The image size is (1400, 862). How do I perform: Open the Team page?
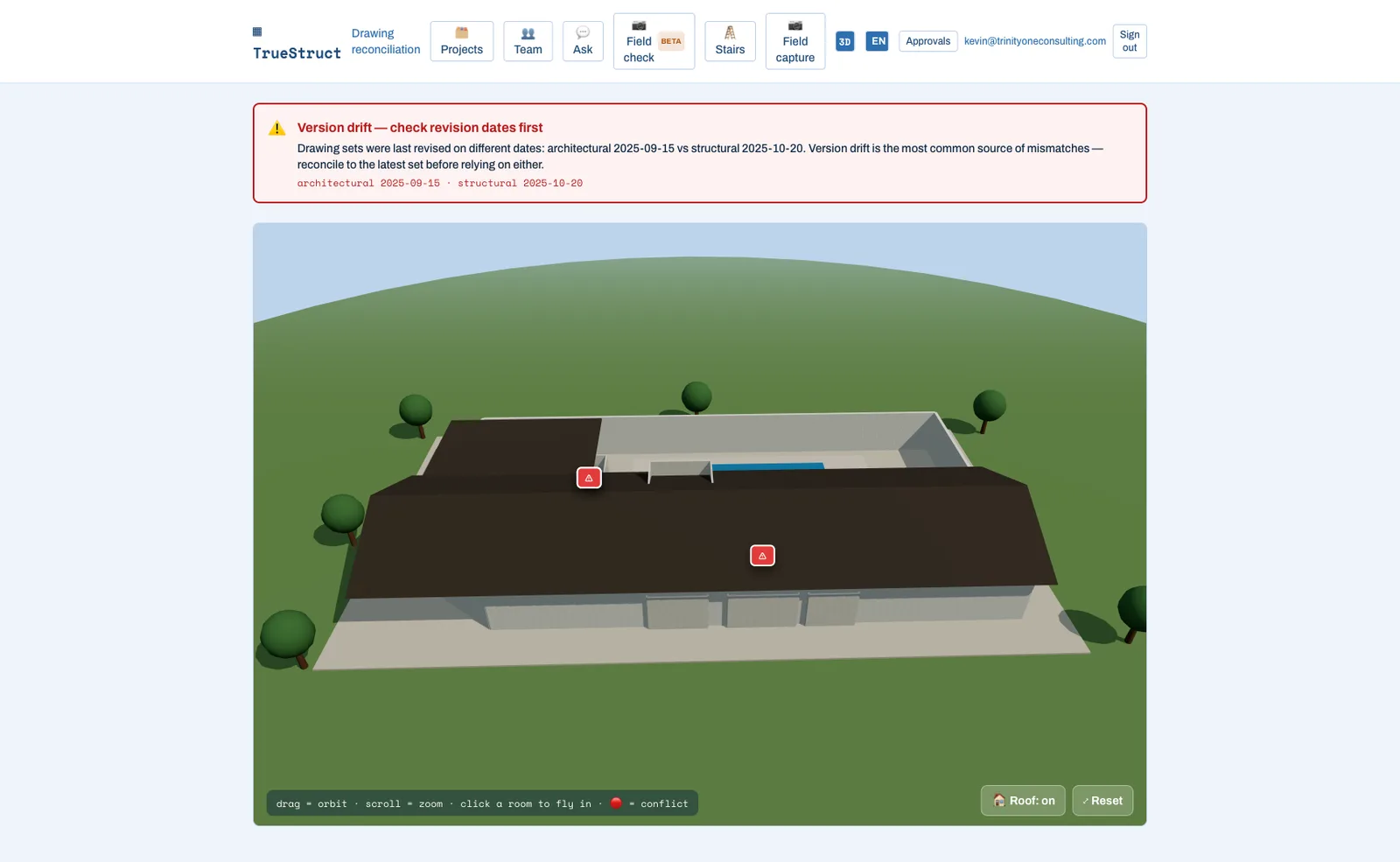[x=528, y=41]
